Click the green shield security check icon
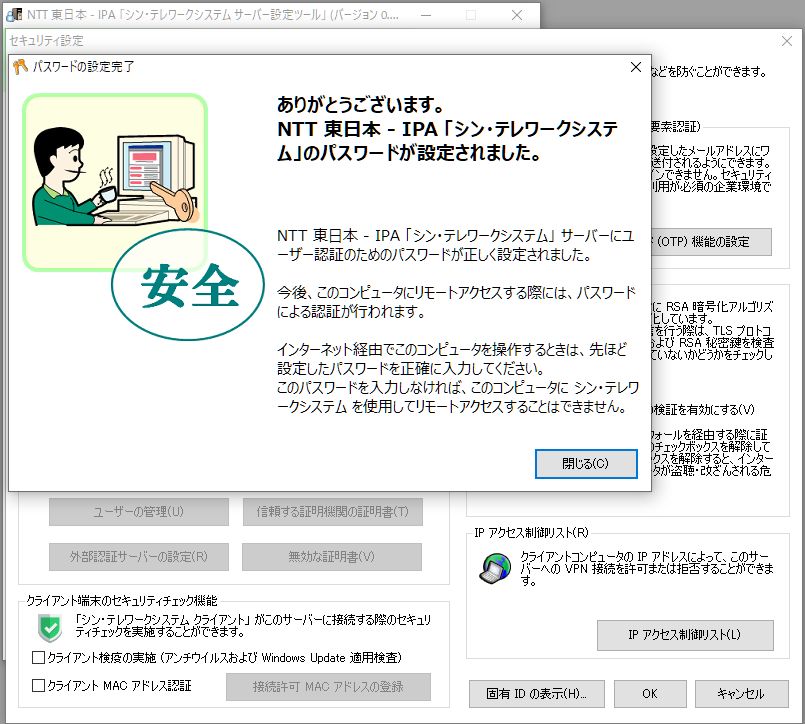Viewport: 805px width, 724px height. (x=50, y=628)
